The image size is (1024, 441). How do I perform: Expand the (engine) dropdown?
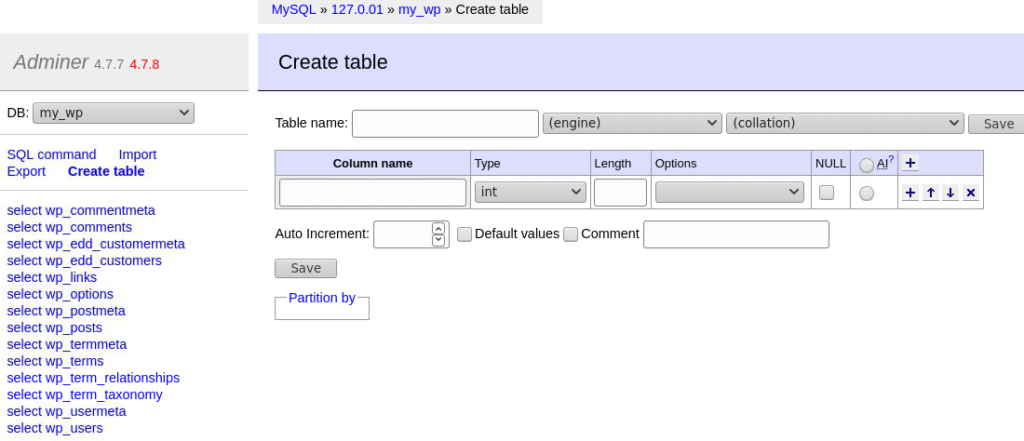[x=631, y=123]
